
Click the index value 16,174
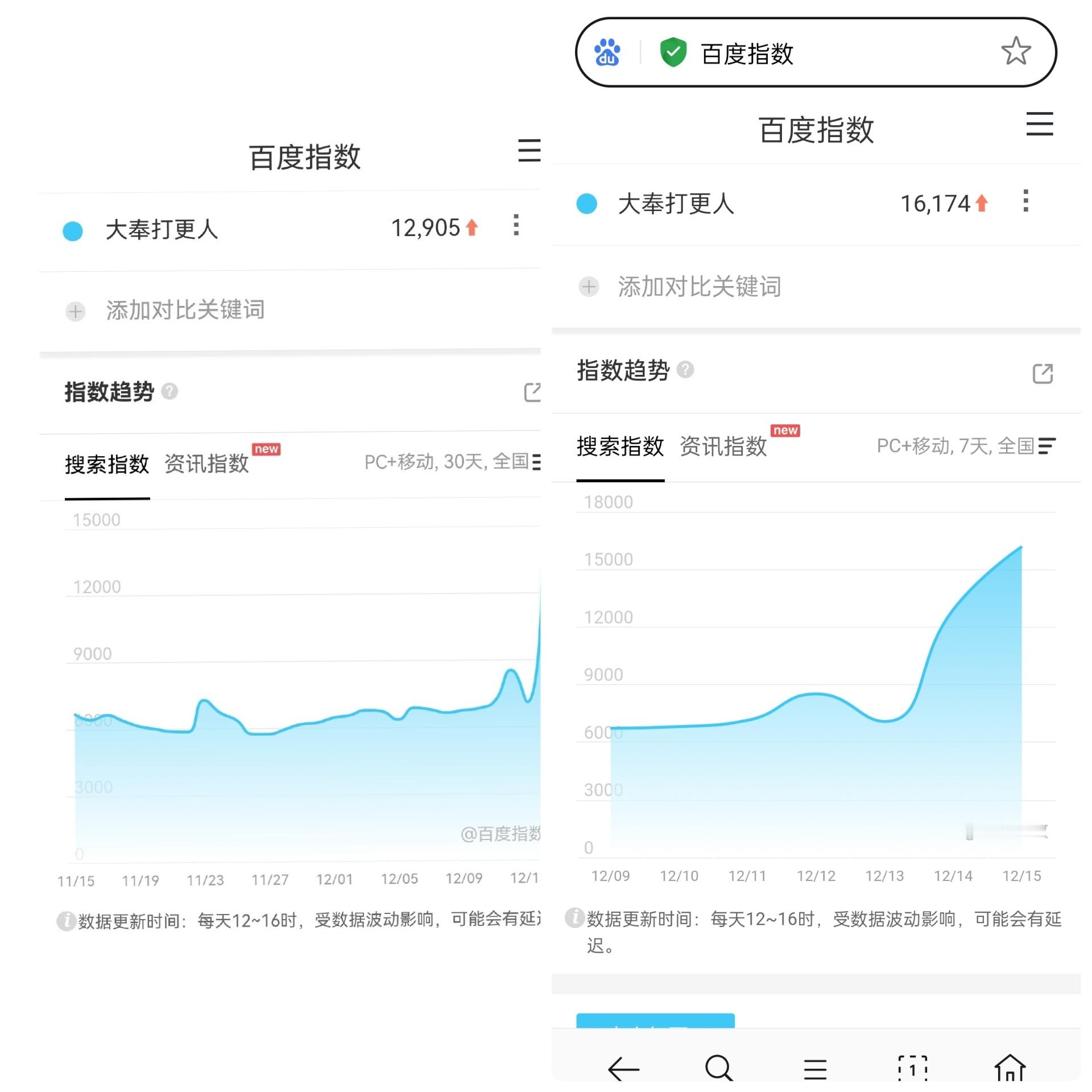936,203
